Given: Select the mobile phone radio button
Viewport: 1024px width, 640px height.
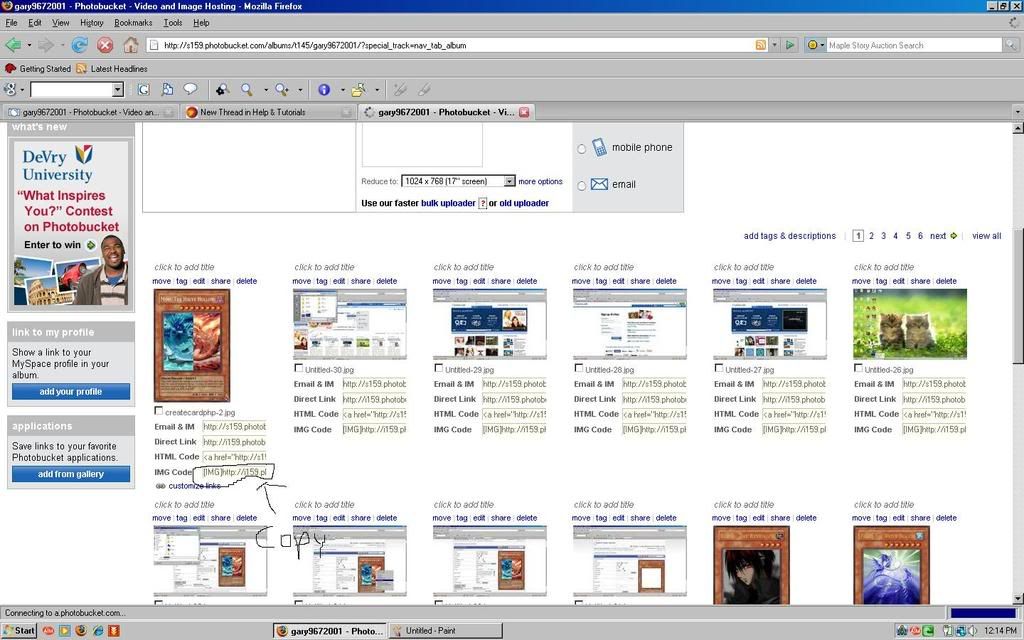Looking at the screenshot, I should pyautogui.click(x=581, y=149).
